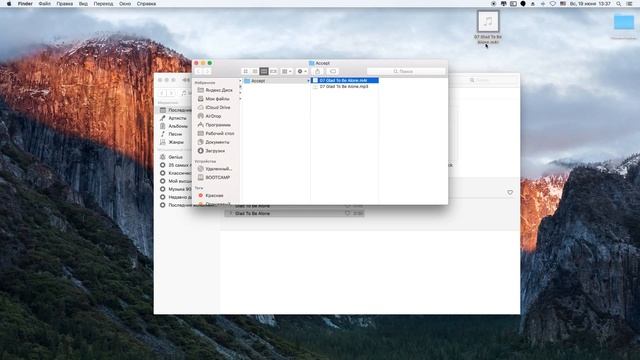Open the Finder arrange-by dropdown
Image resolution: width=640 pixels, height=360 pixels.
coord(287,71)
